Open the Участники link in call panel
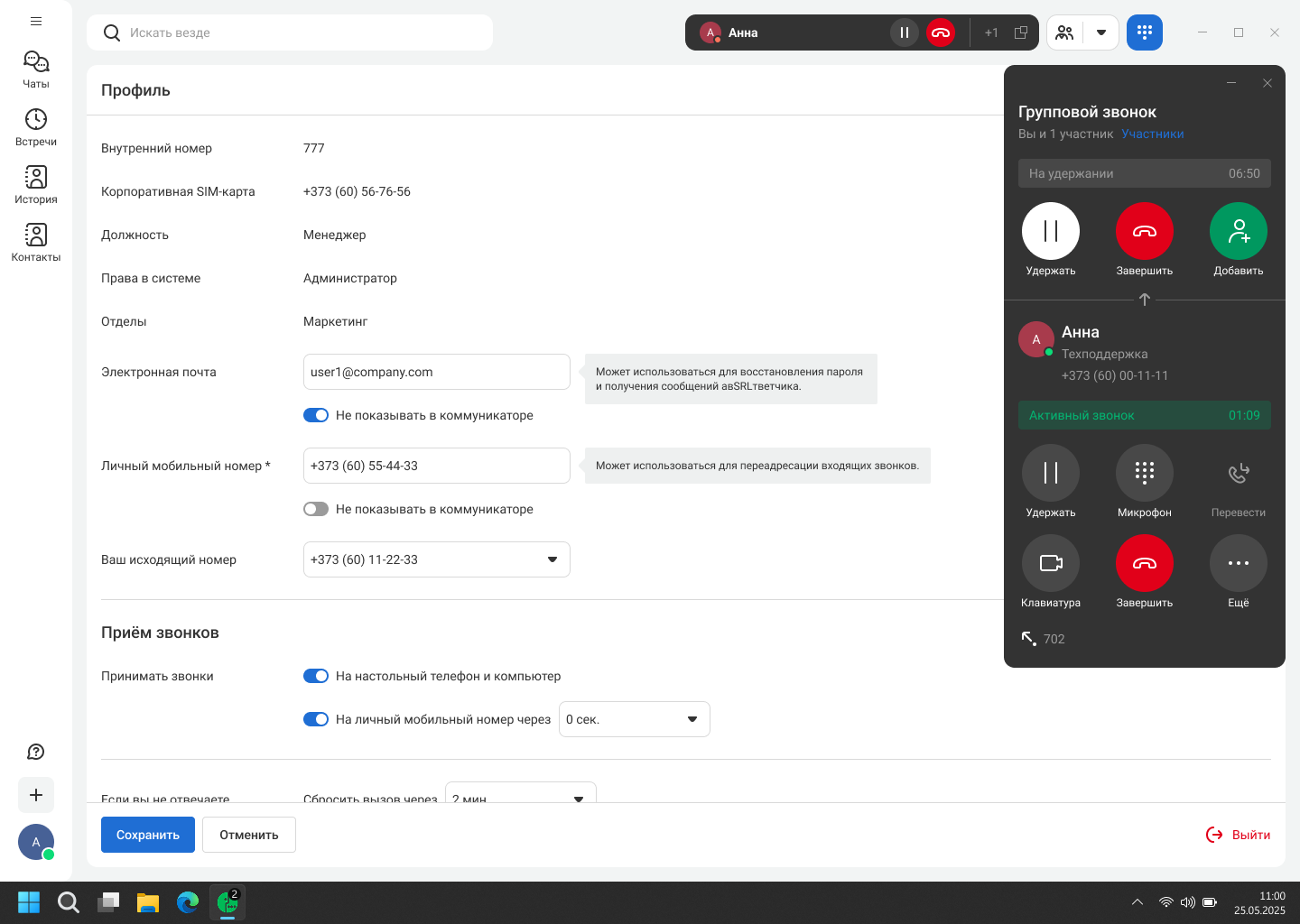This screenshot has height=924, width=1300. click(1152, 134)
